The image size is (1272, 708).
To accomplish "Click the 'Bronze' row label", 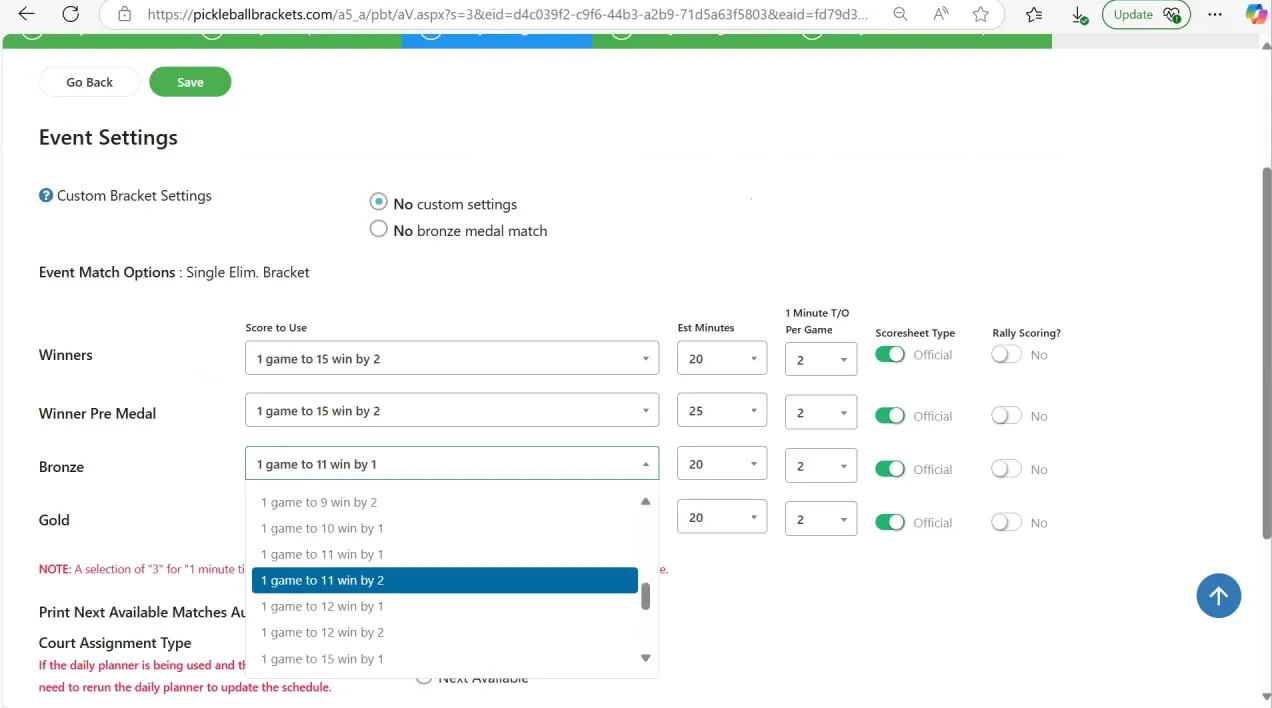I will [61, 467].
